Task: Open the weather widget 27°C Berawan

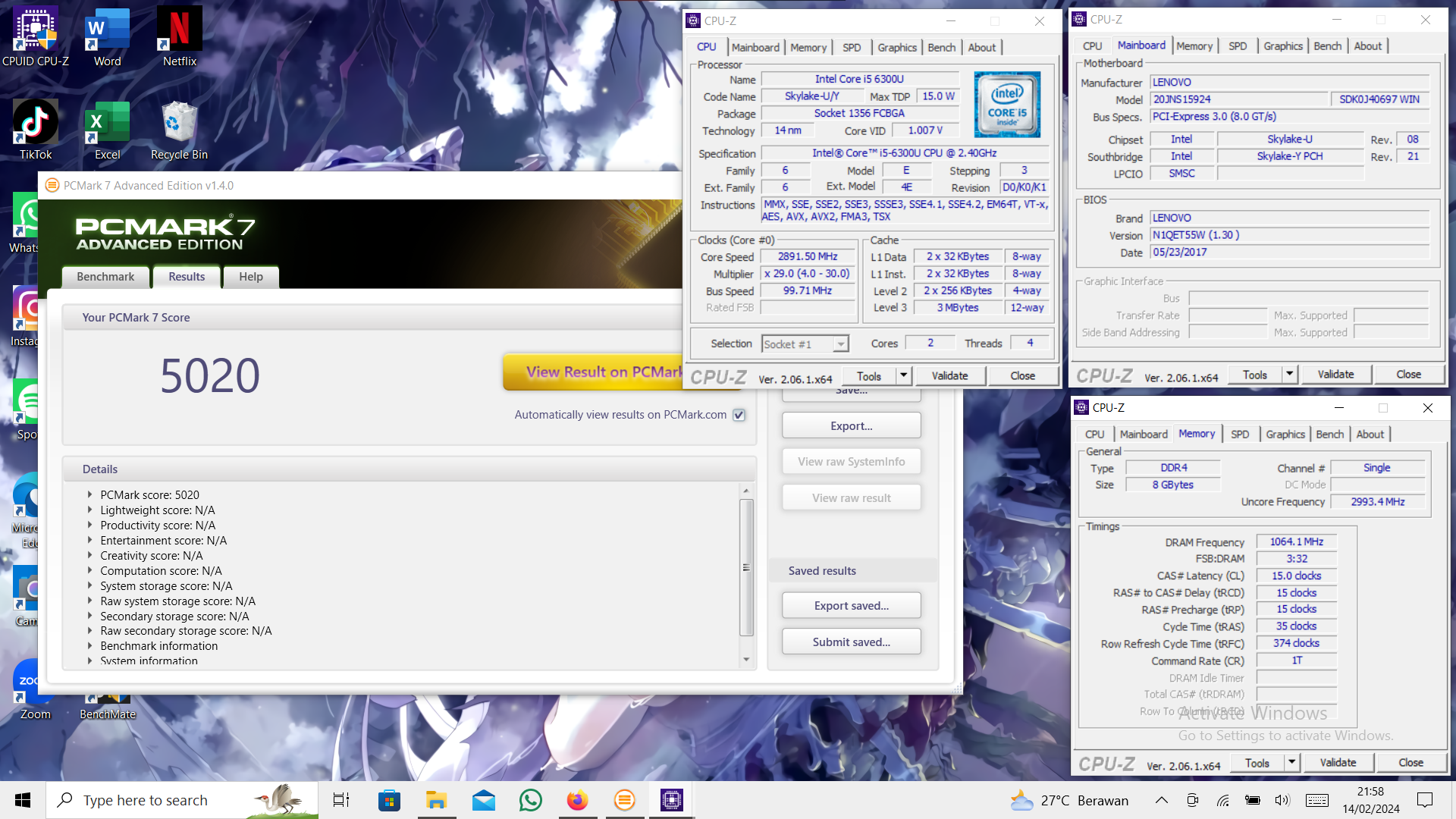Action: 1069,800
